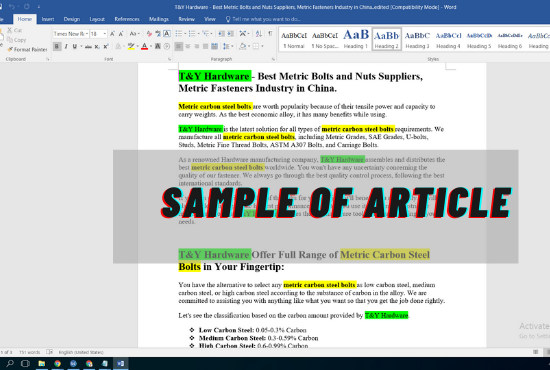This screenshot has width=550, height=370.
Task: Apply the Heading 4 style
Action: pos(448,39)
